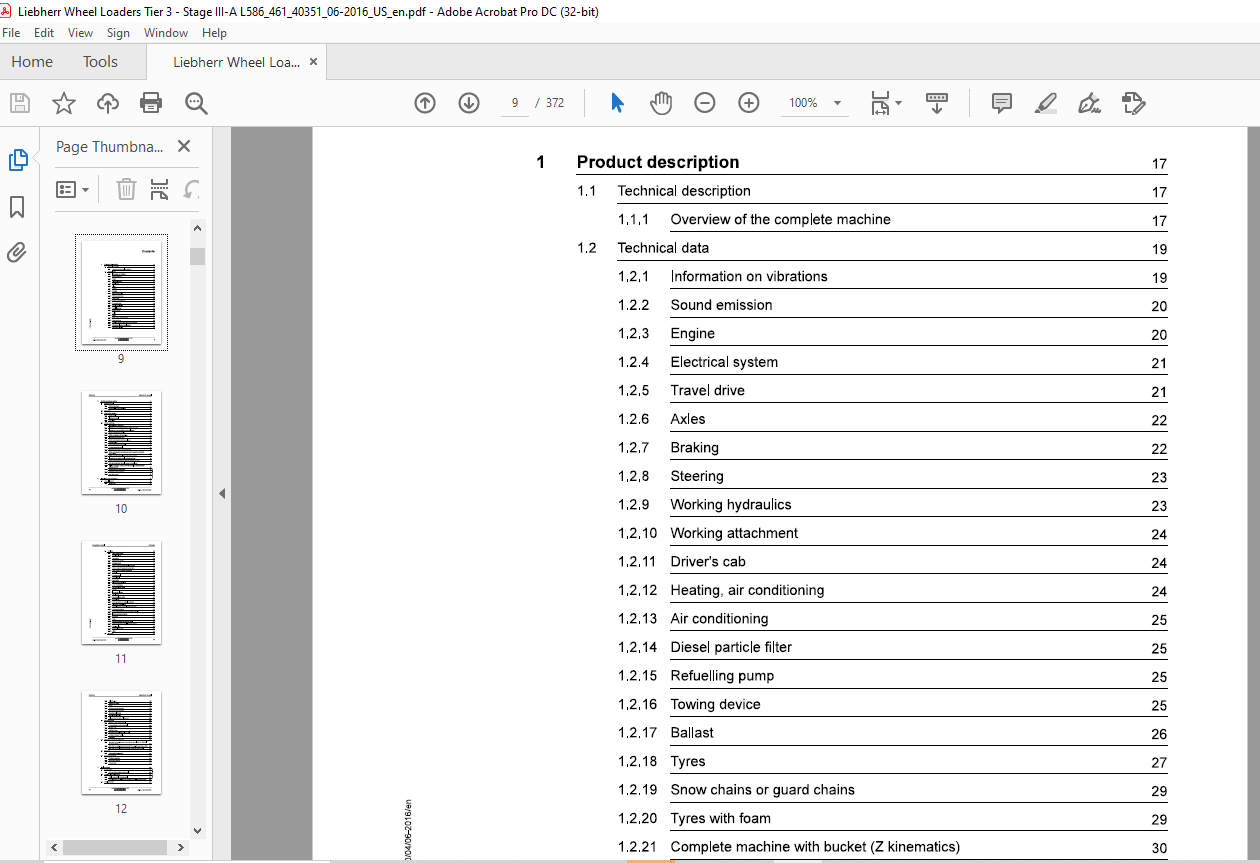The height and width of the screenshot is (863, 1260).
Task: Click the zoom in plus icon
Action: [749, 103]
